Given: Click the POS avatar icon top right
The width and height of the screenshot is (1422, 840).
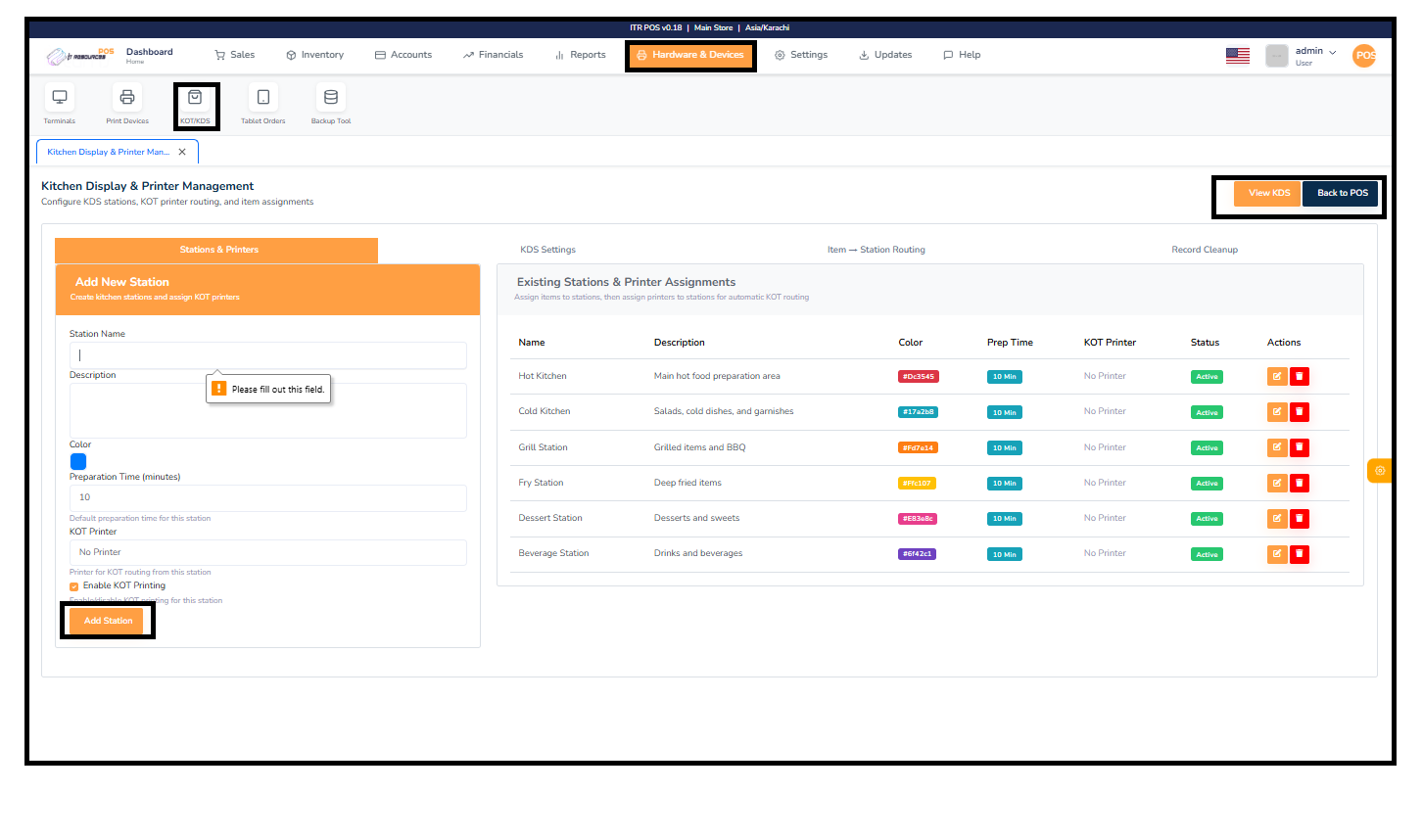Looking at the screenshot, I should tap(1364, 55).
